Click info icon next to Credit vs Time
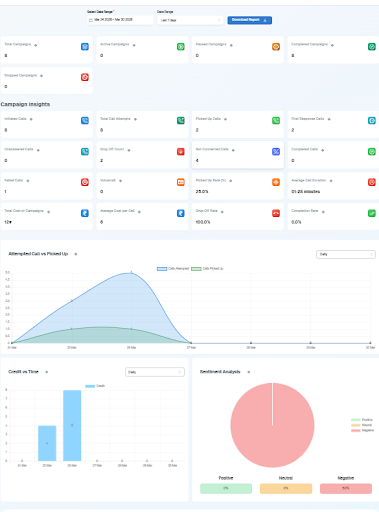The height and width of the screenshot is (512, 379). coord(47,372)
